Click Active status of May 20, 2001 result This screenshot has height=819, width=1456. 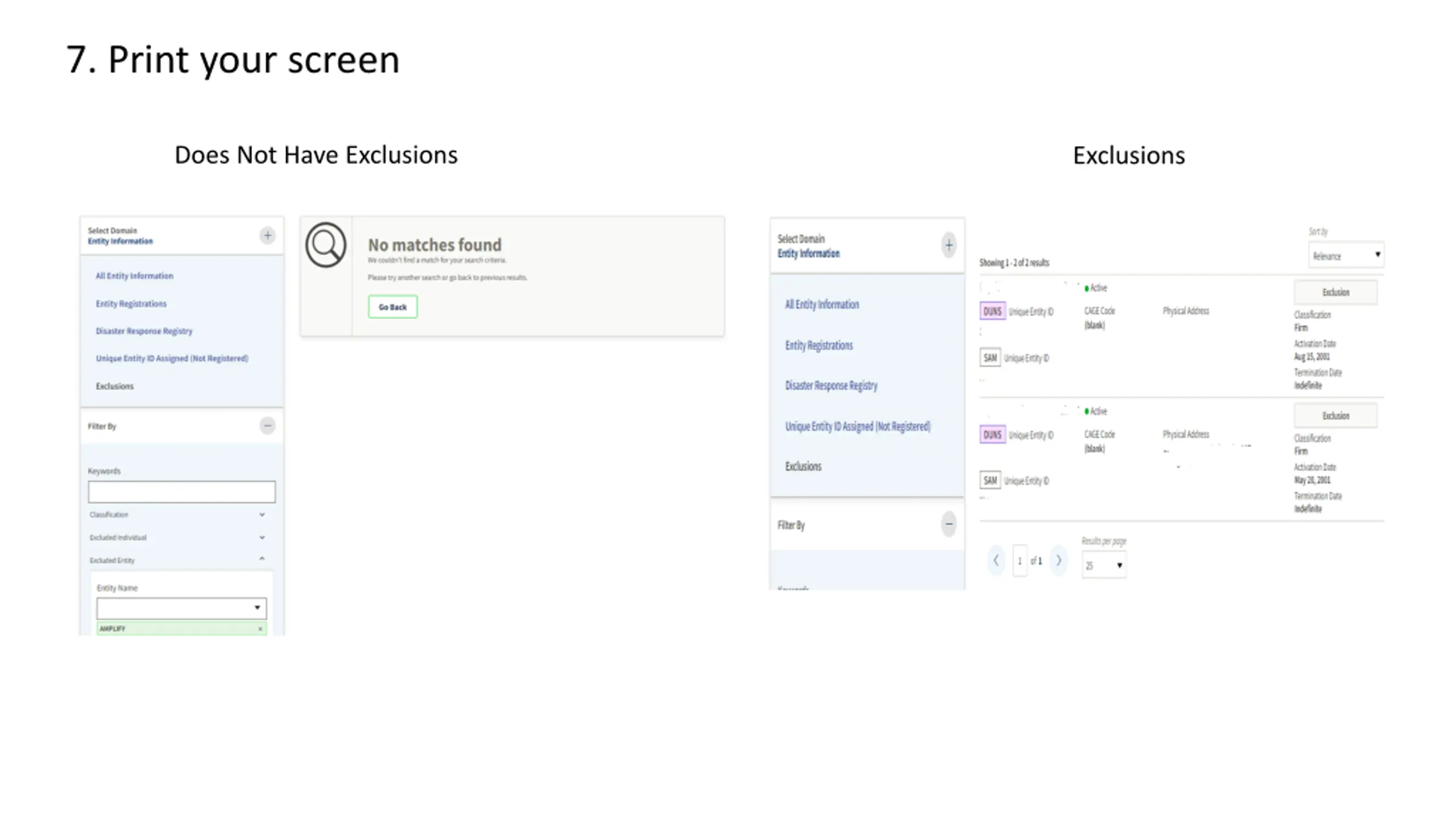point(1096,411)
